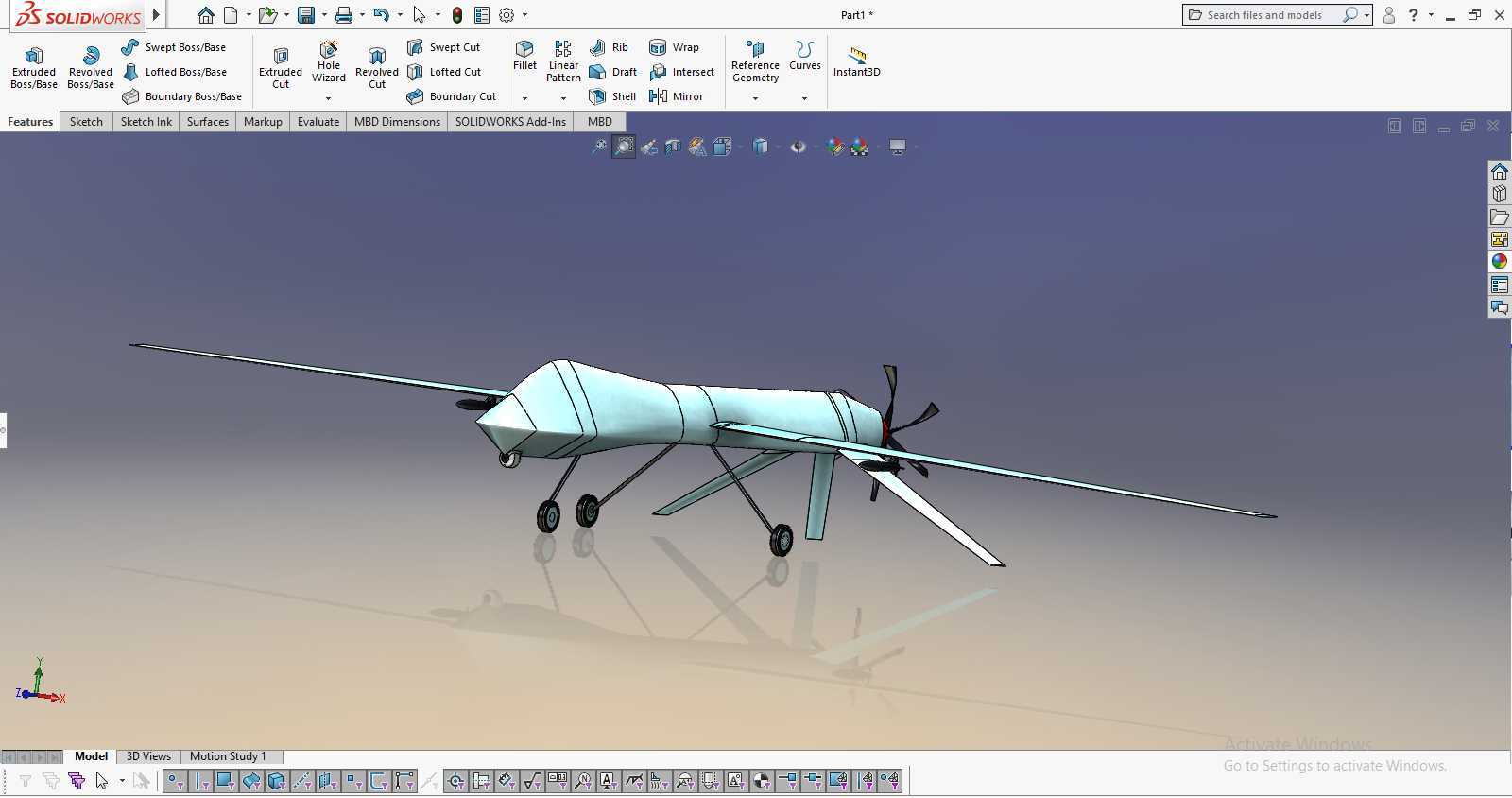The image size is (1512, 798).
Task: Expand the Reference Geometry dropdown
Action: coord(755,98)
